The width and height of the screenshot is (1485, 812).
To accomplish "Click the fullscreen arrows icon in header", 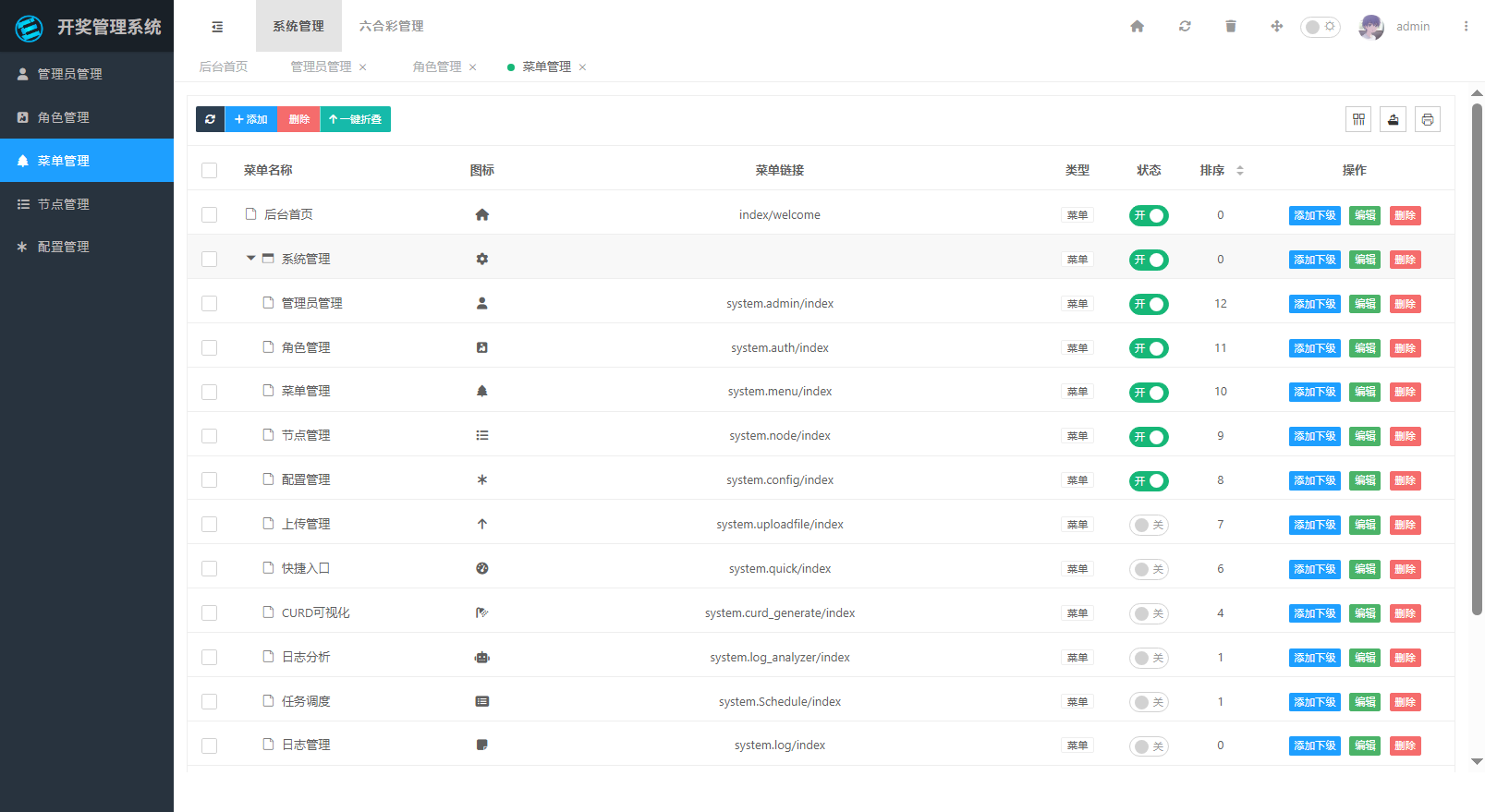I will (x=1277, y=27).
